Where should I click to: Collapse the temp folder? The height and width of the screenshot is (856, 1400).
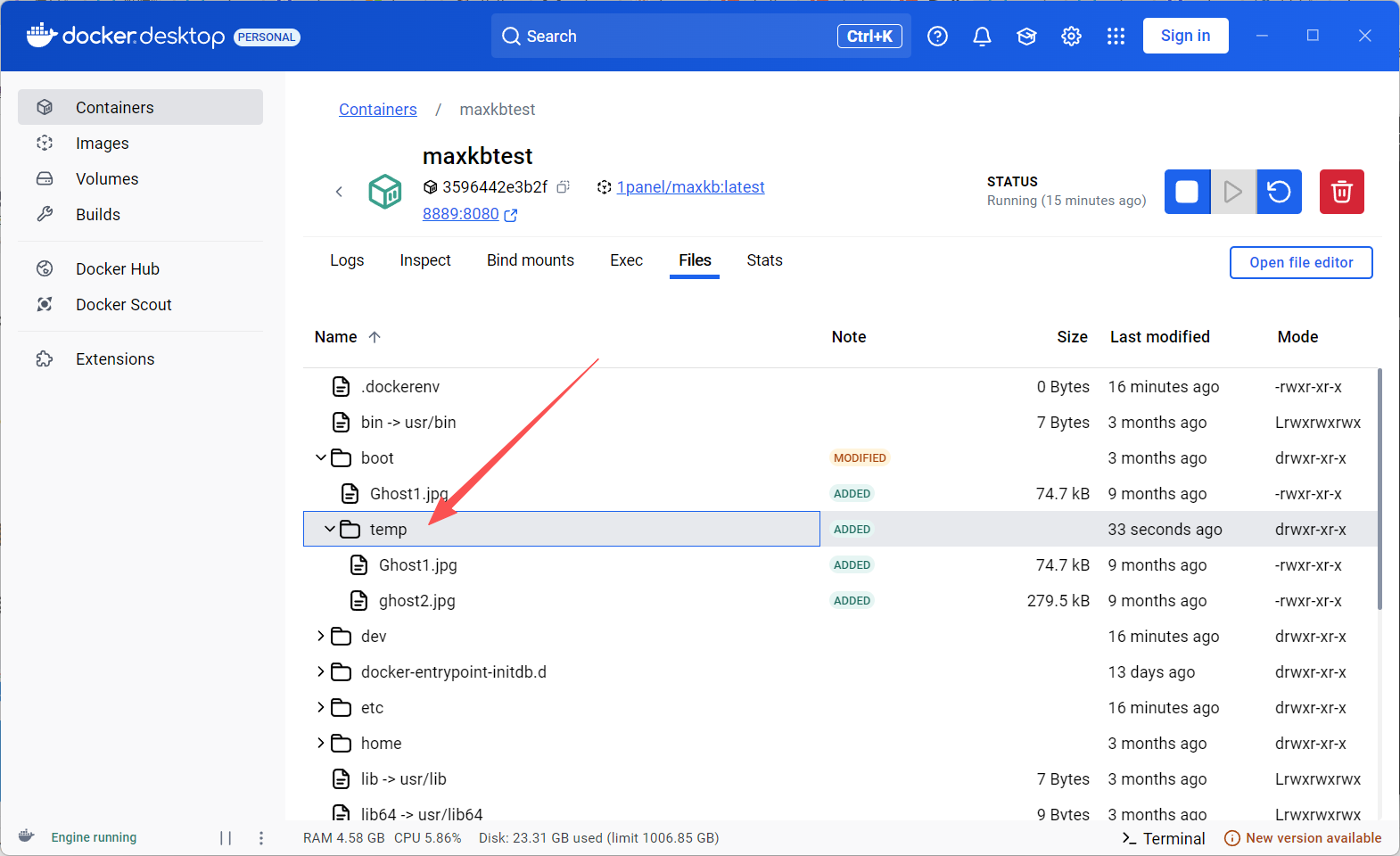click(330, 529)
